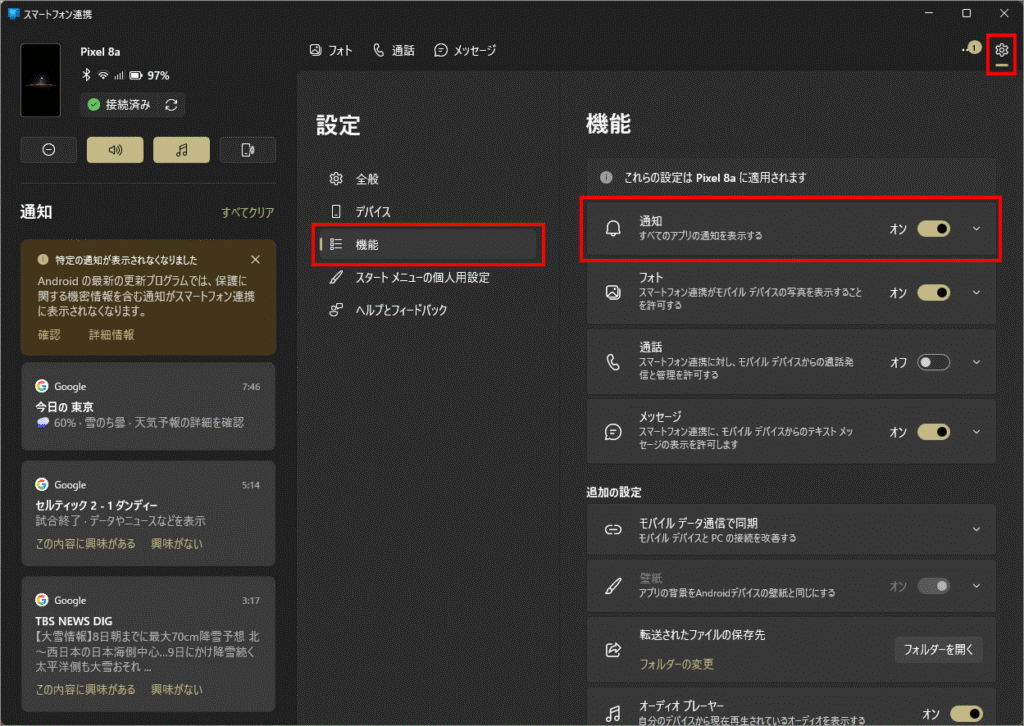Click the Pixel 8a phone thumbnail
Image resolution: width=1024 pixels, height=726 pixels.
click(41, 80)
